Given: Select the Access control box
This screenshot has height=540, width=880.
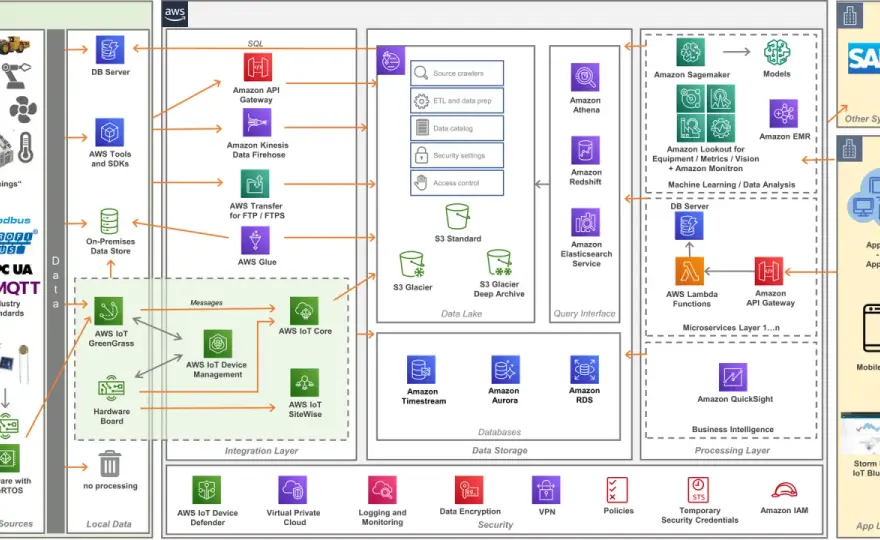Looking at the screenshot, I should [x=457, y=183].
